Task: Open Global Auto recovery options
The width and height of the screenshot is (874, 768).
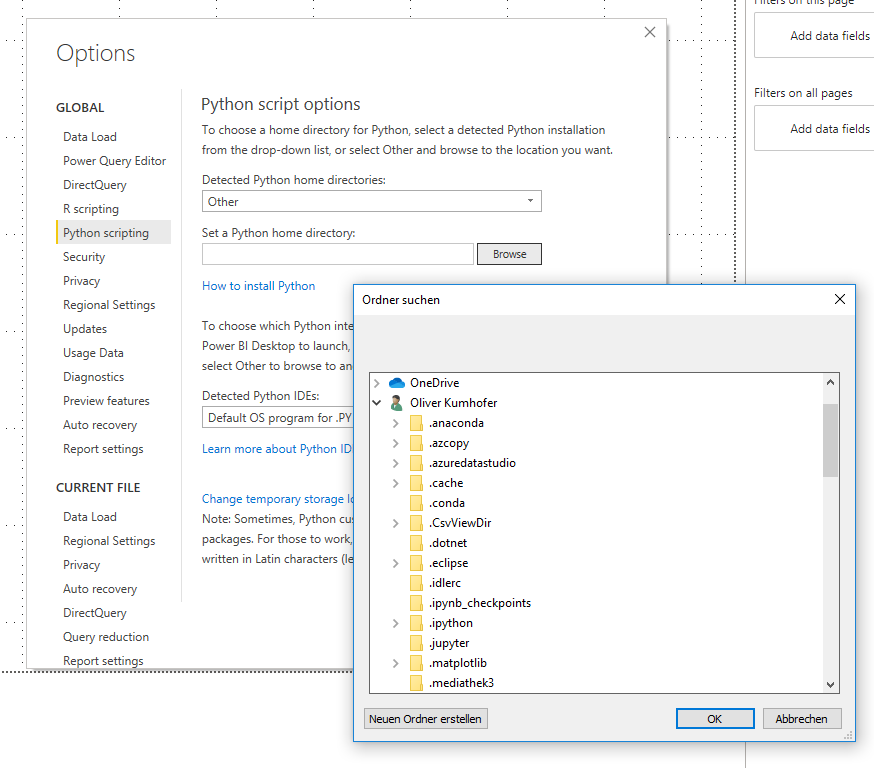Action: click(x=100, y=424)
